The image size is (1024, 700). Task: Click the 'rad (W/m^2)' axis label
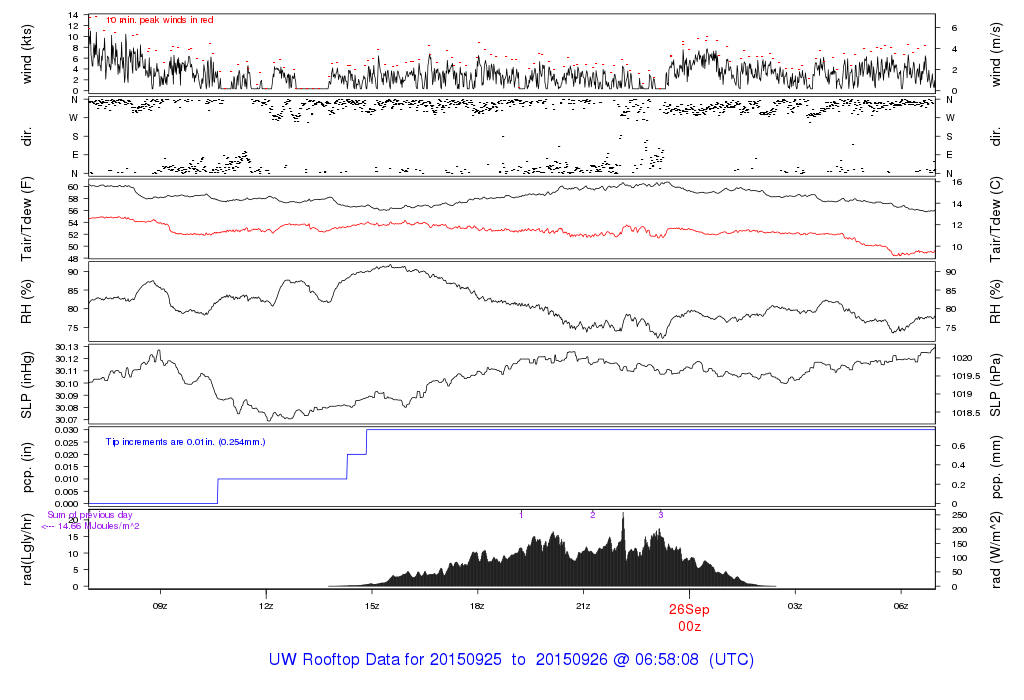pyautogui.click(x=996, y=550)
